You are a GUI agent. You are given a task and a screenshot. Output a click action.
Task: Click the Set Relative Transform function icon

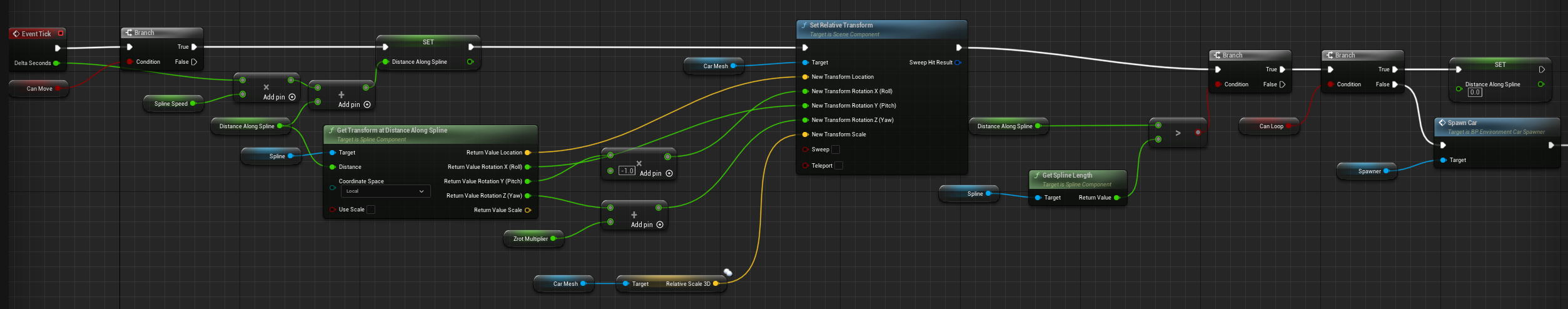(804, 26)
